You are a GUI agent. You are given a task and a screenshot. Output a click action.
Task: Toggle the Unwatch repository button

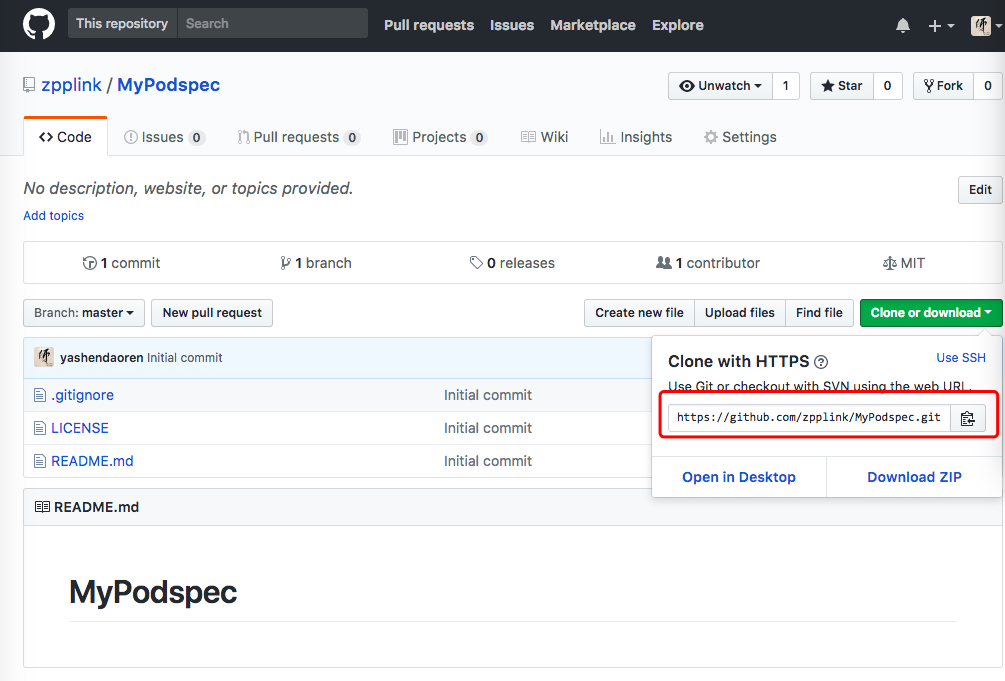[720, 86]
